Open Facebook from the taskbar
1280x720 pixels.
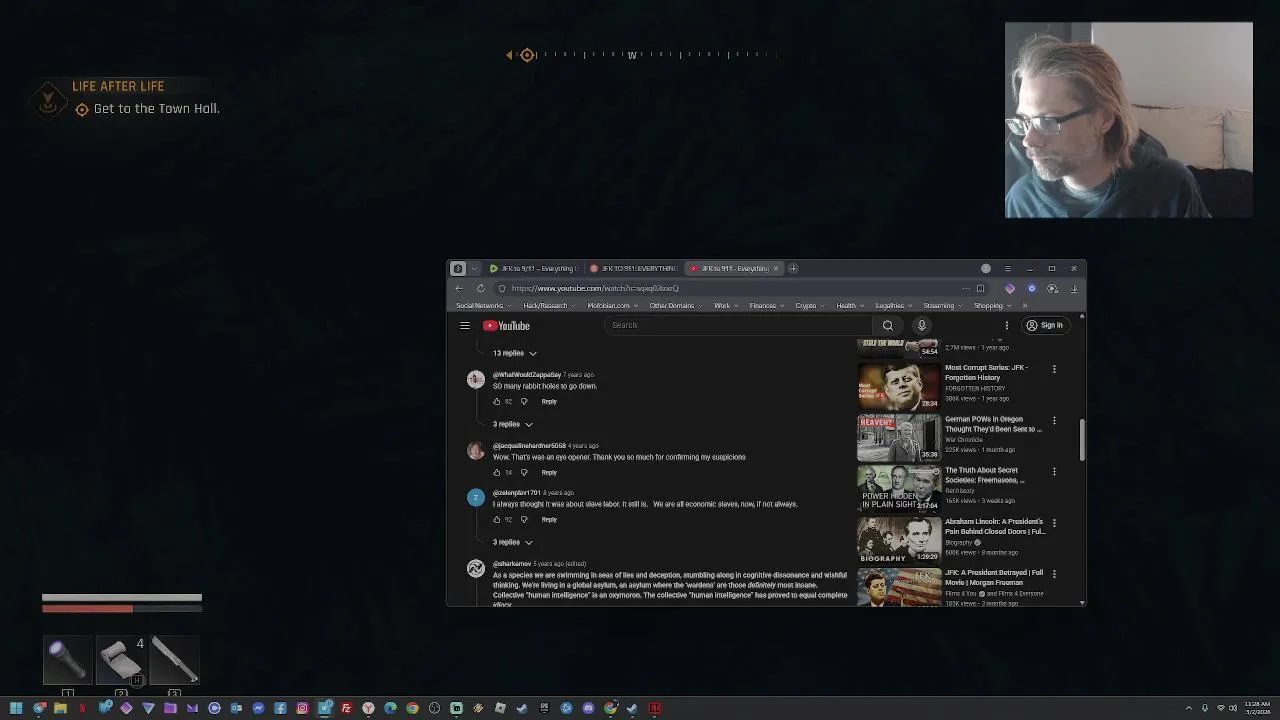pyautogui.click(x=280, y=708)
